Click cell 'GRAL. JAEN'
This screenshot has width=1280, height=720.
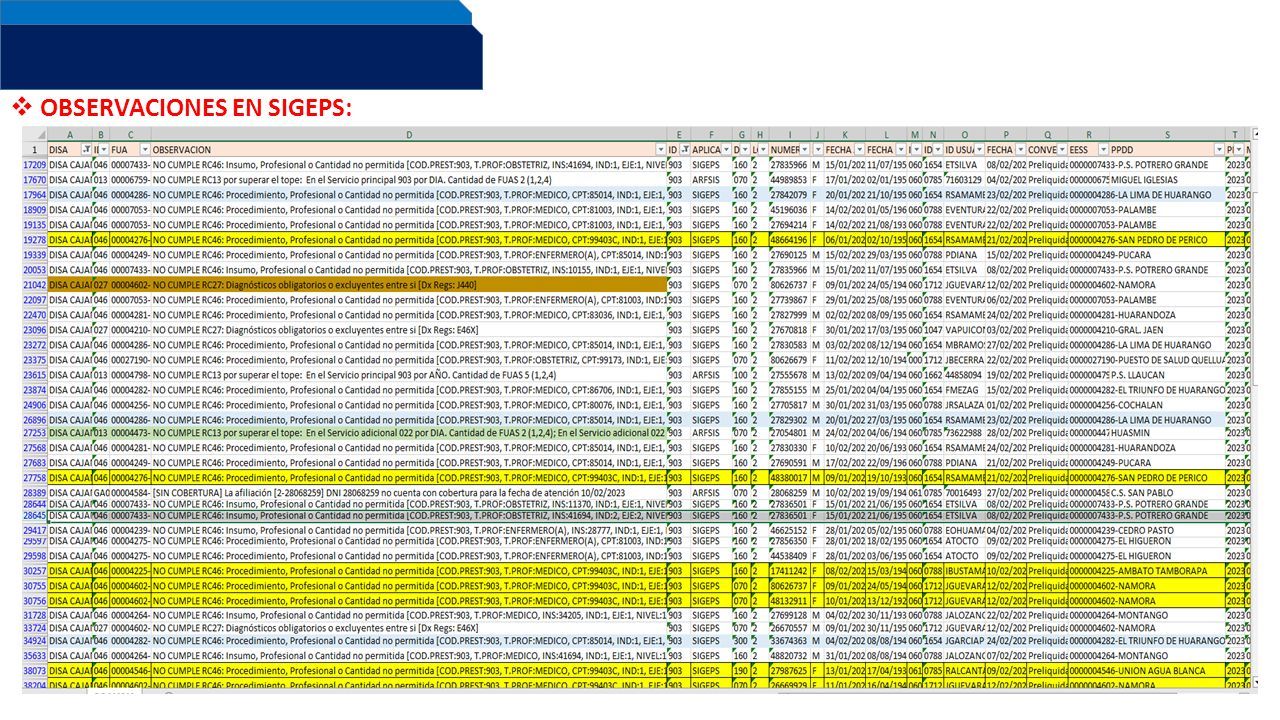[x=1167, y=330]
